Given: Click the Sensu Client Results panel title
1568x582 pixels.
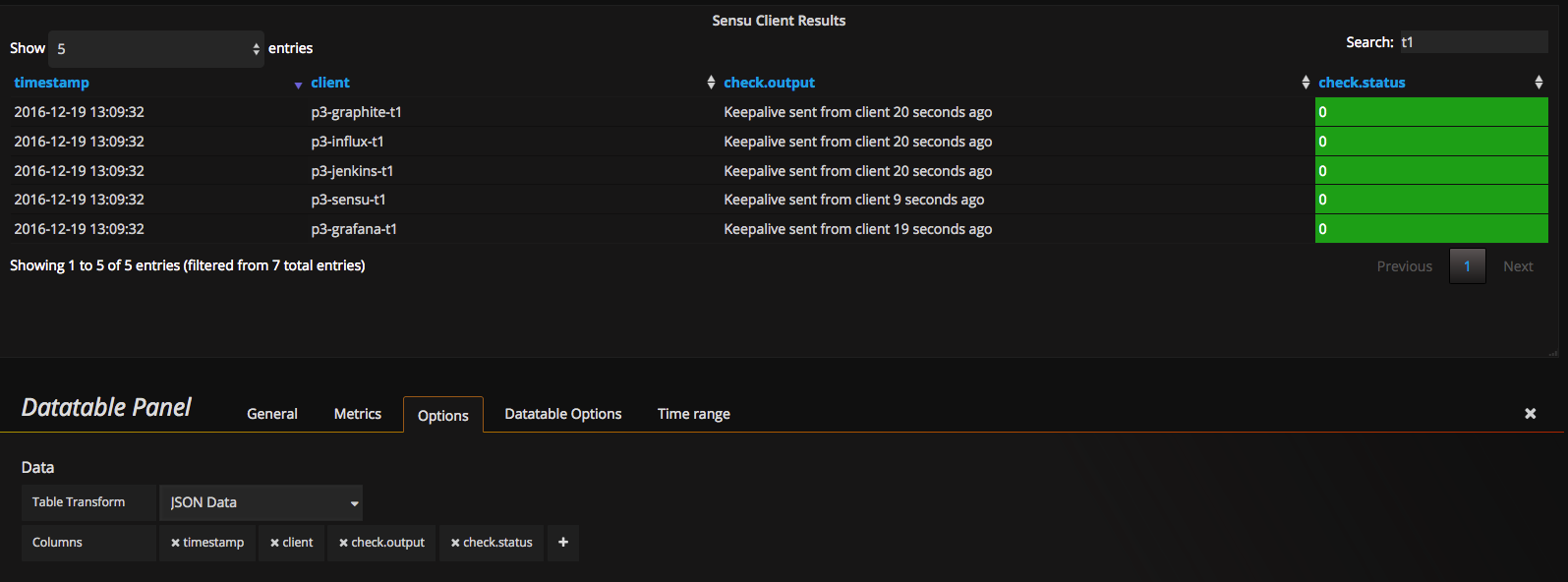Looking at the screenshot, I should pos(779,21).
